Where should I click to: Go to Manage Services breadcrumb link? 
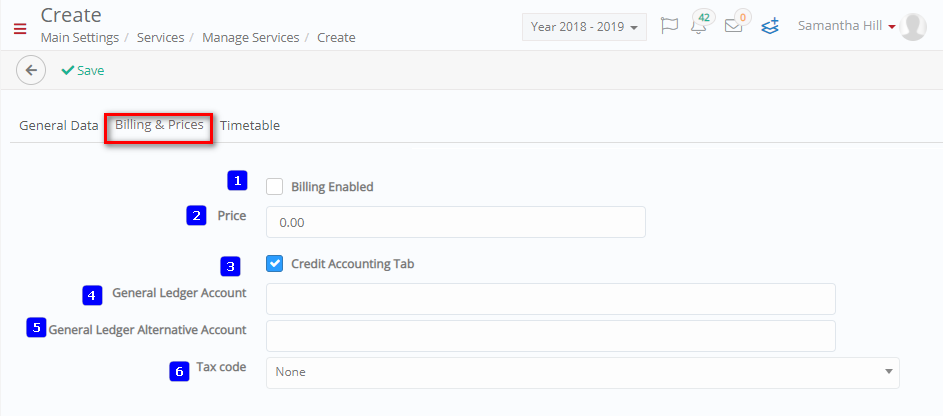click(x=250, y=38)
